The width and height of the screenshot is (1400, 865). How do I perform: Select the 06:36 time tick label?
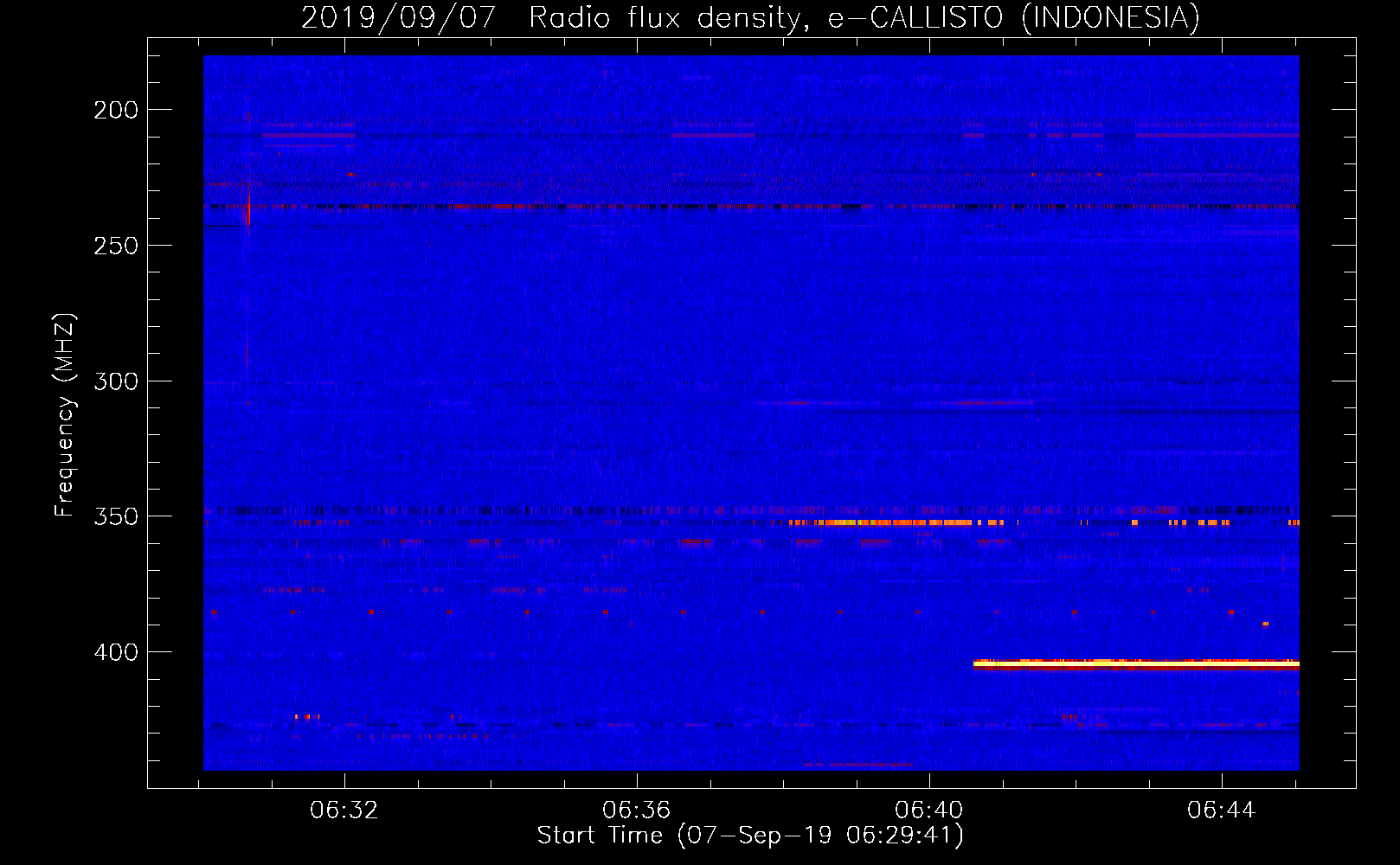637,811
